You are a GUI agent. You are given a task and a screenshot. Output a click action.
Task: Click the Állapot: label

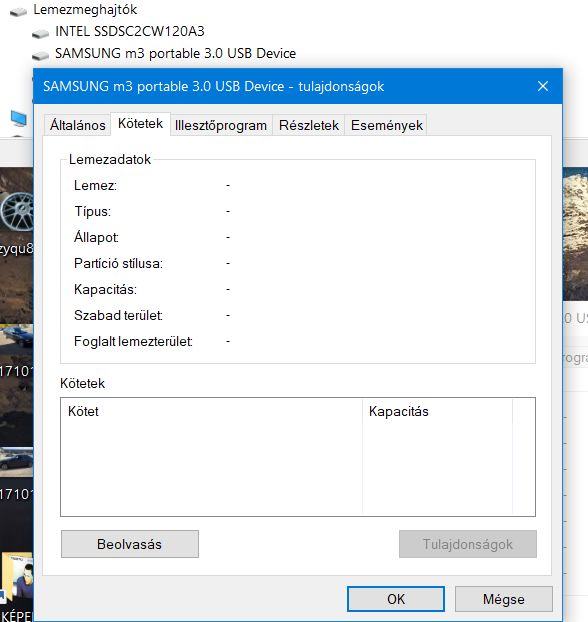(x=96, y=237)
